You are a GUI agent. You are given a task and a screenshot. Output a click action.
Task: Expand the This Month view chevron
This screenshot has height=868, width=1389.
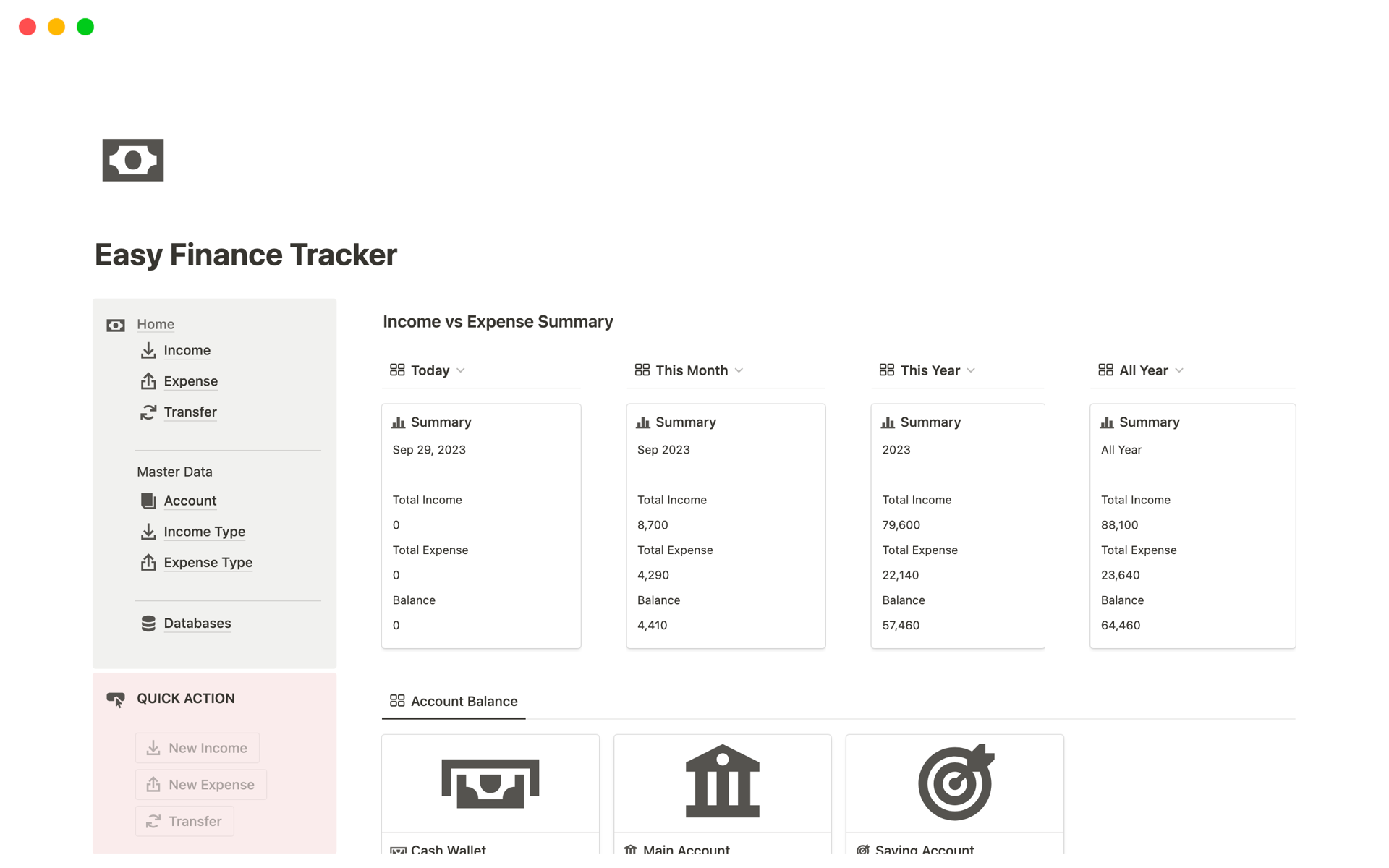(739, 370)
